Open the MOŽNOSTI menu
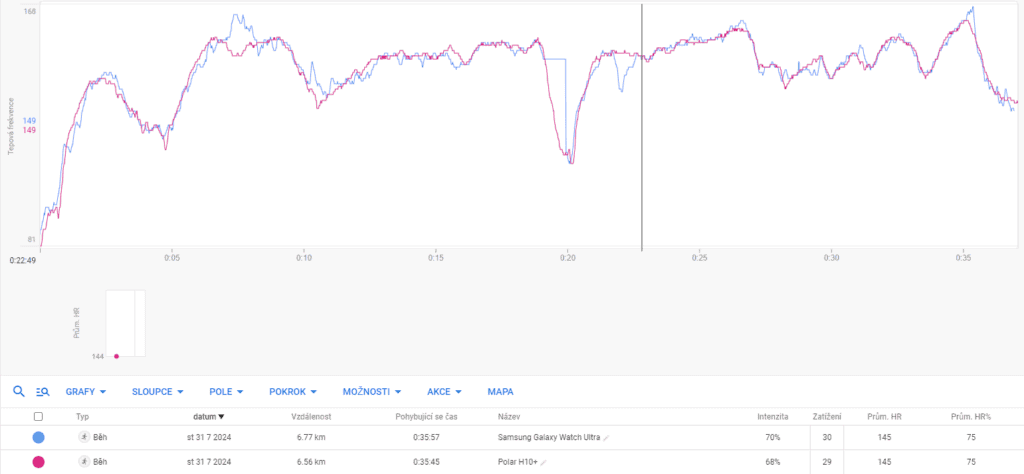 tap(374, 392)
